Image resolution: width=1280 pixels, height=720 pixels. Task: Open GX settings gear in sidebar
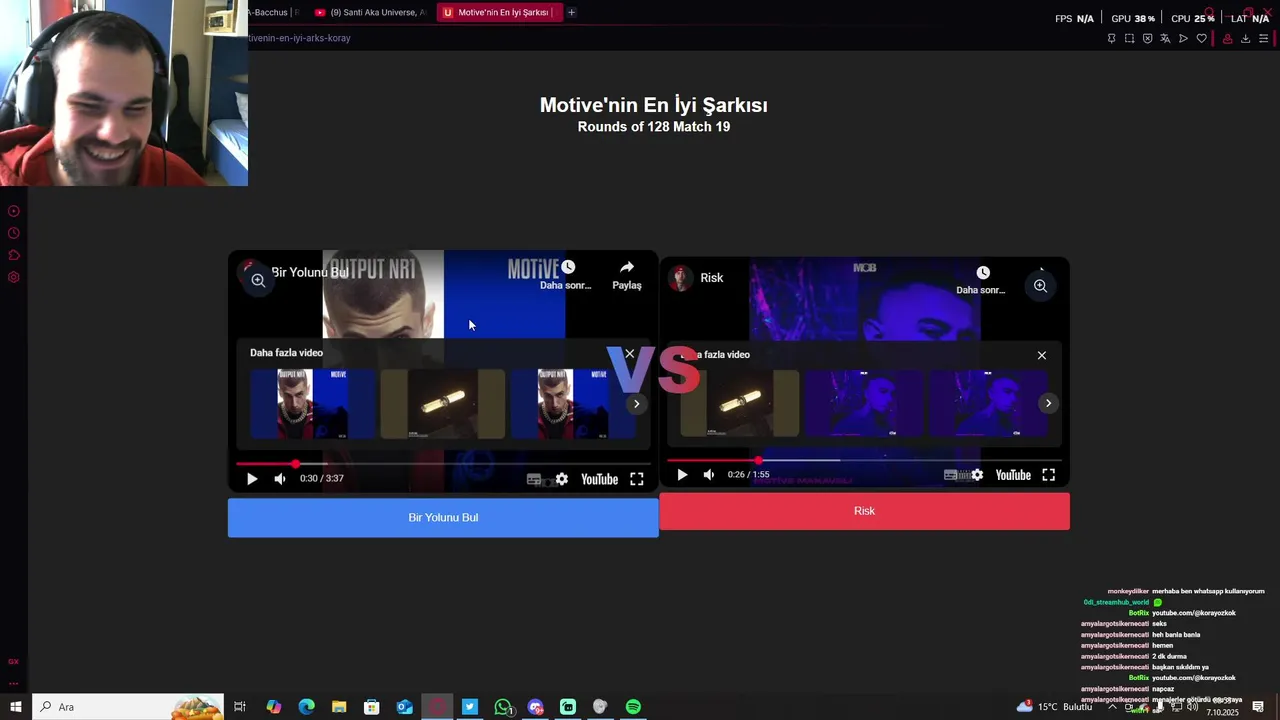[x=14, y=277]
